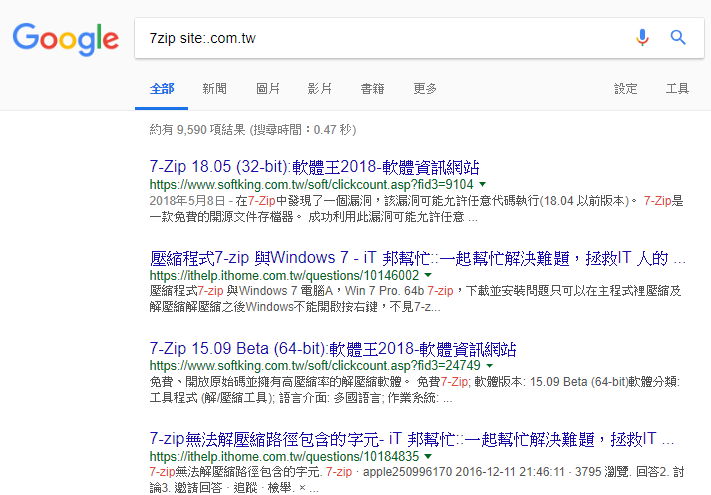Open 7-Zip 18.05 (32-bit) result link

tap(314, 167)
